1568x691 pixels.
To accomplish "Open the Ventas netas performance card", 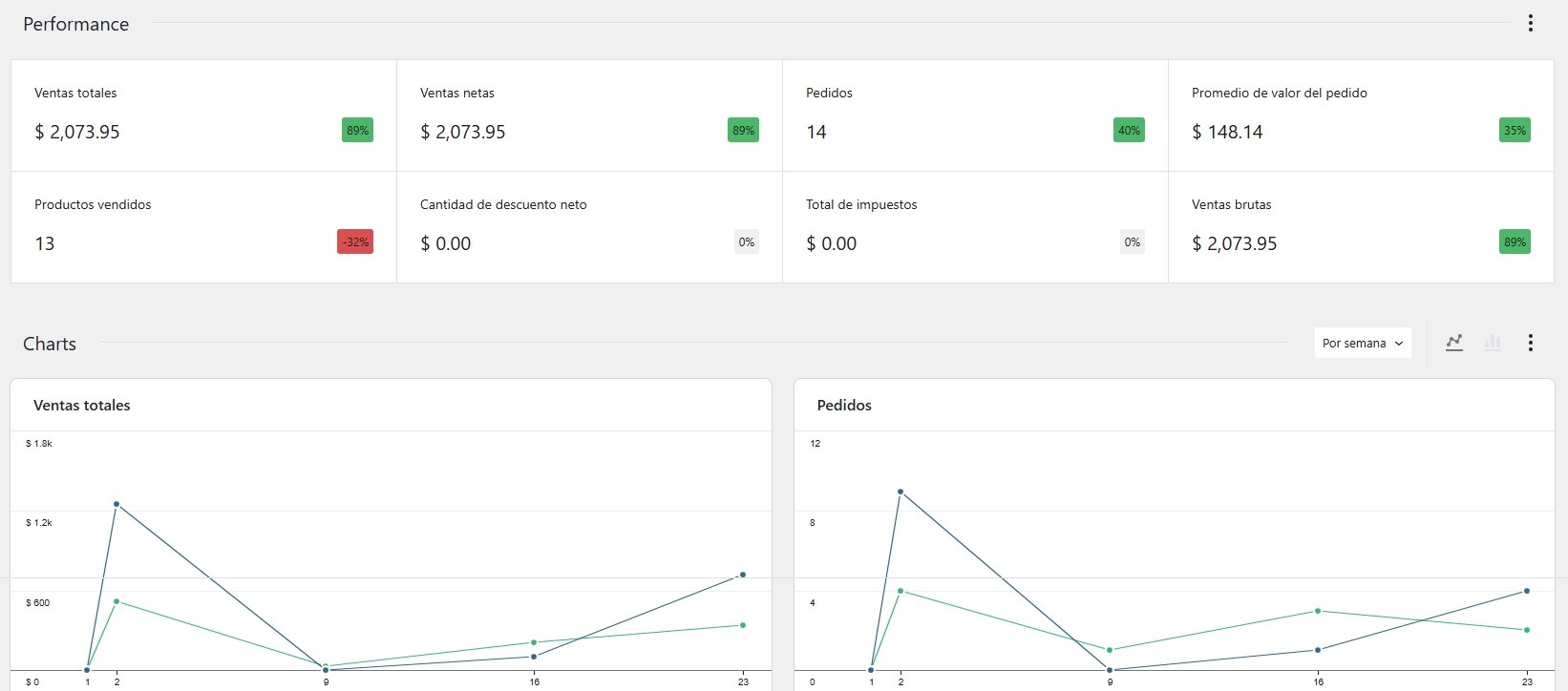I will 589,115.
